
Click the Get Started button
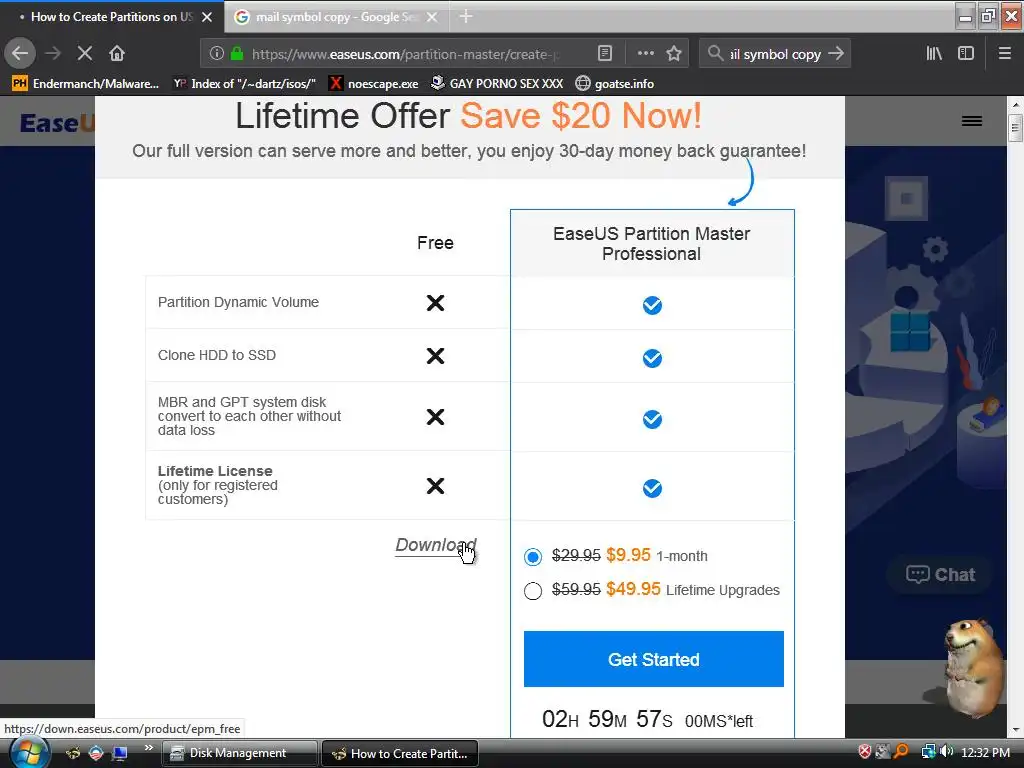click(x=654, y=659)
